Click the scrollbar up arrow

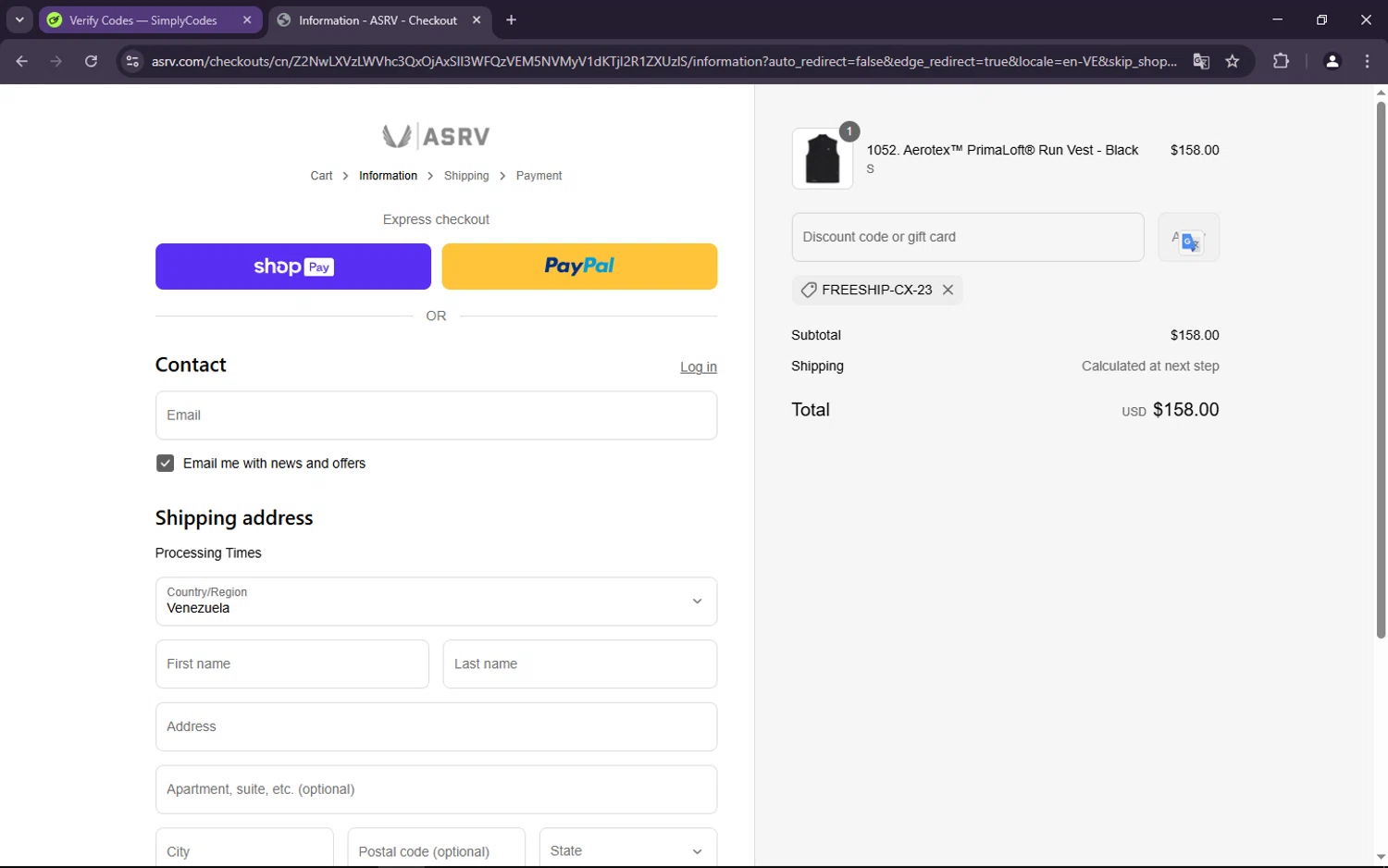(x=1381, y=93)
